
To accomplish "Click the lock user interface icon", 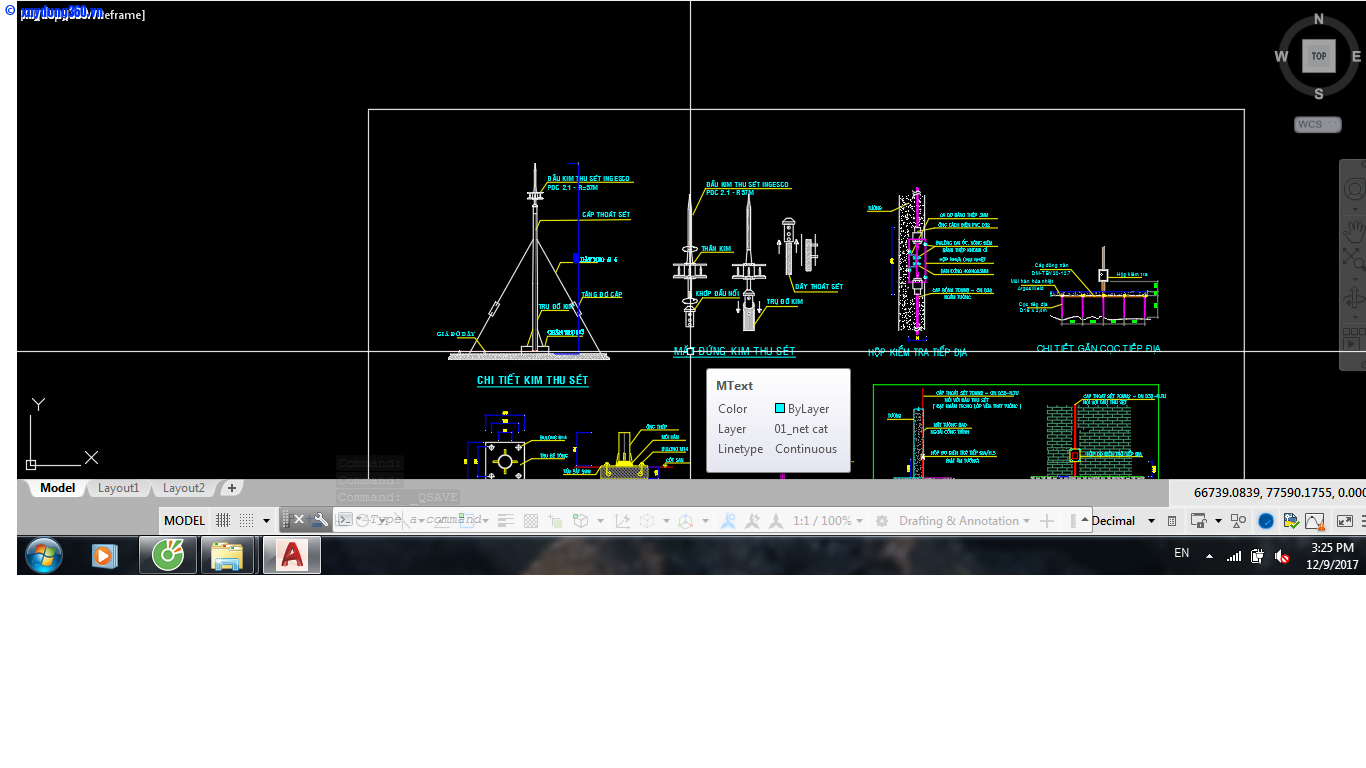I will tap(1198, 520).
